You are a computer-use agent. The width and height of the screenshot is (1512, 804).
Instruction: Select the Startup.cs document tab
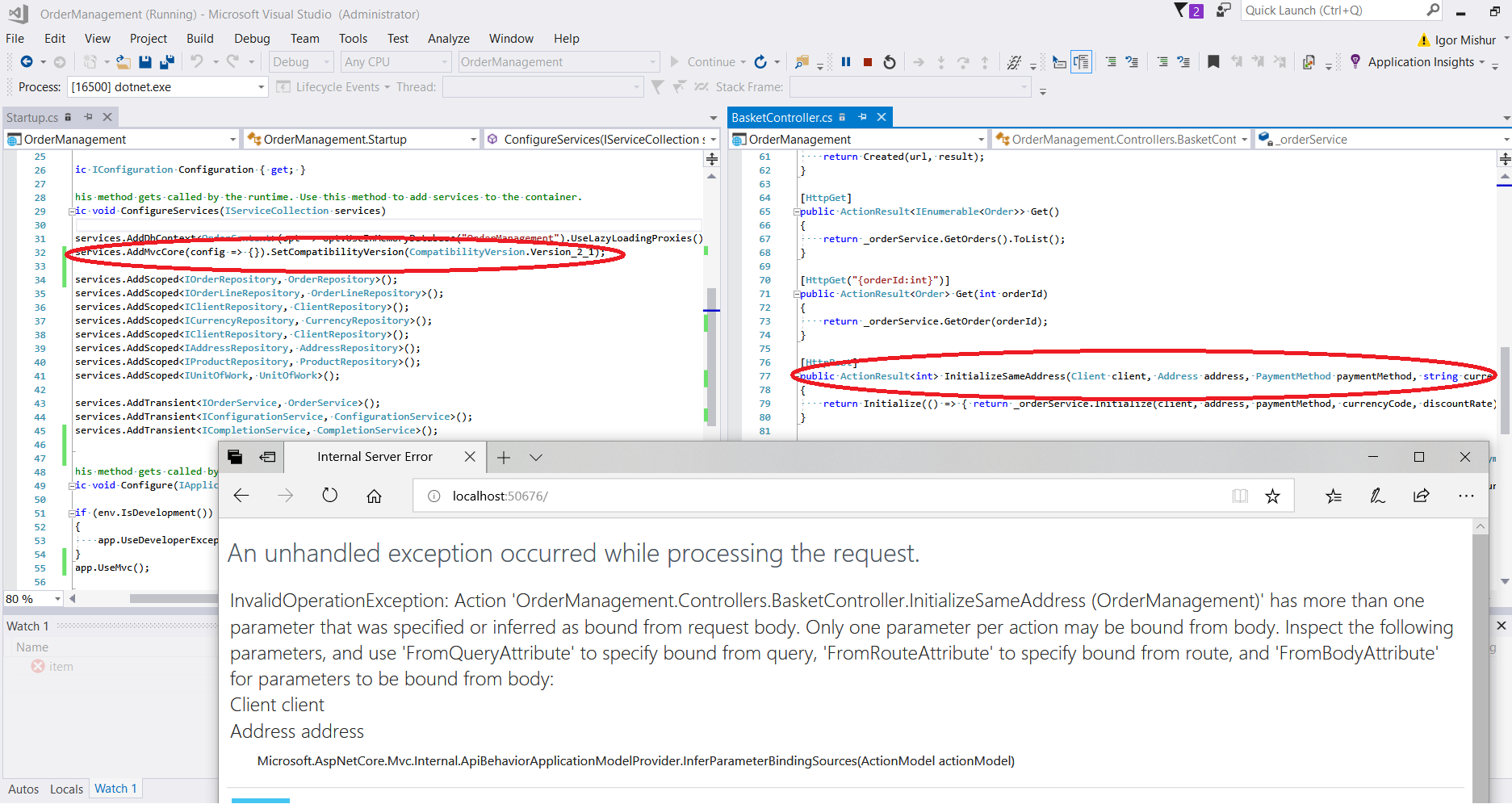(32, 118)
